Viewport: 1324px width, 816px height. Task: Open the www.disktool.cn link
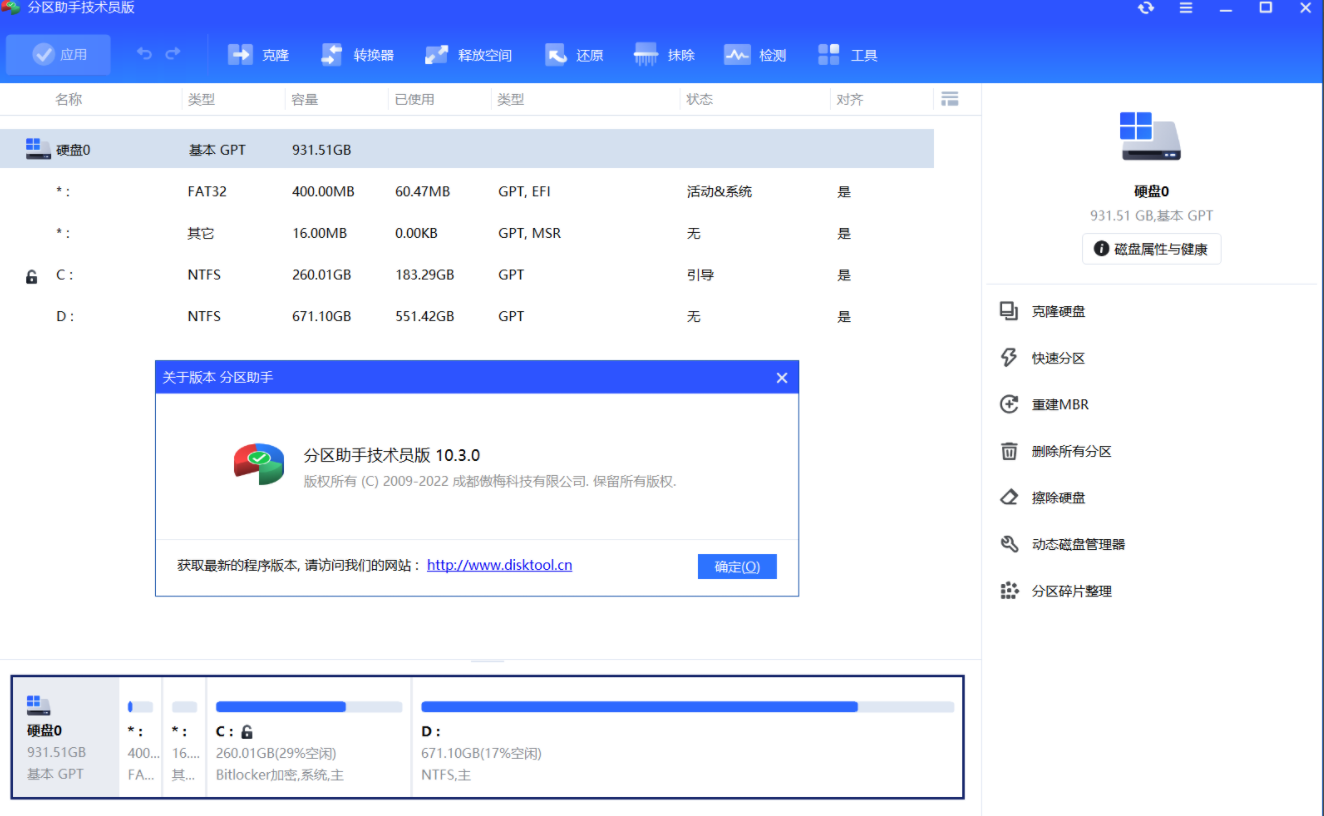[499, 565]
